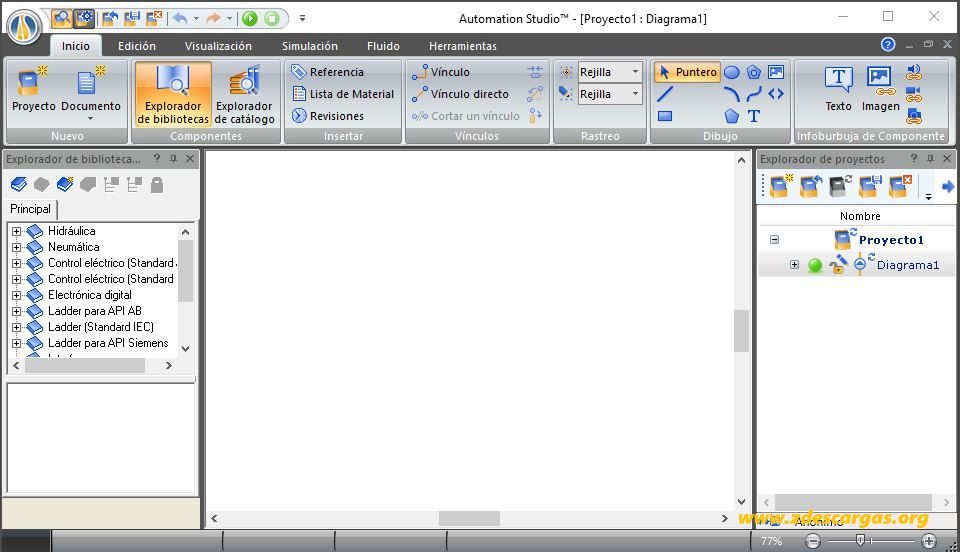Stop simulation with the green stop button
The width and height of the screenshot is (960, 552).
coord(272,18)
